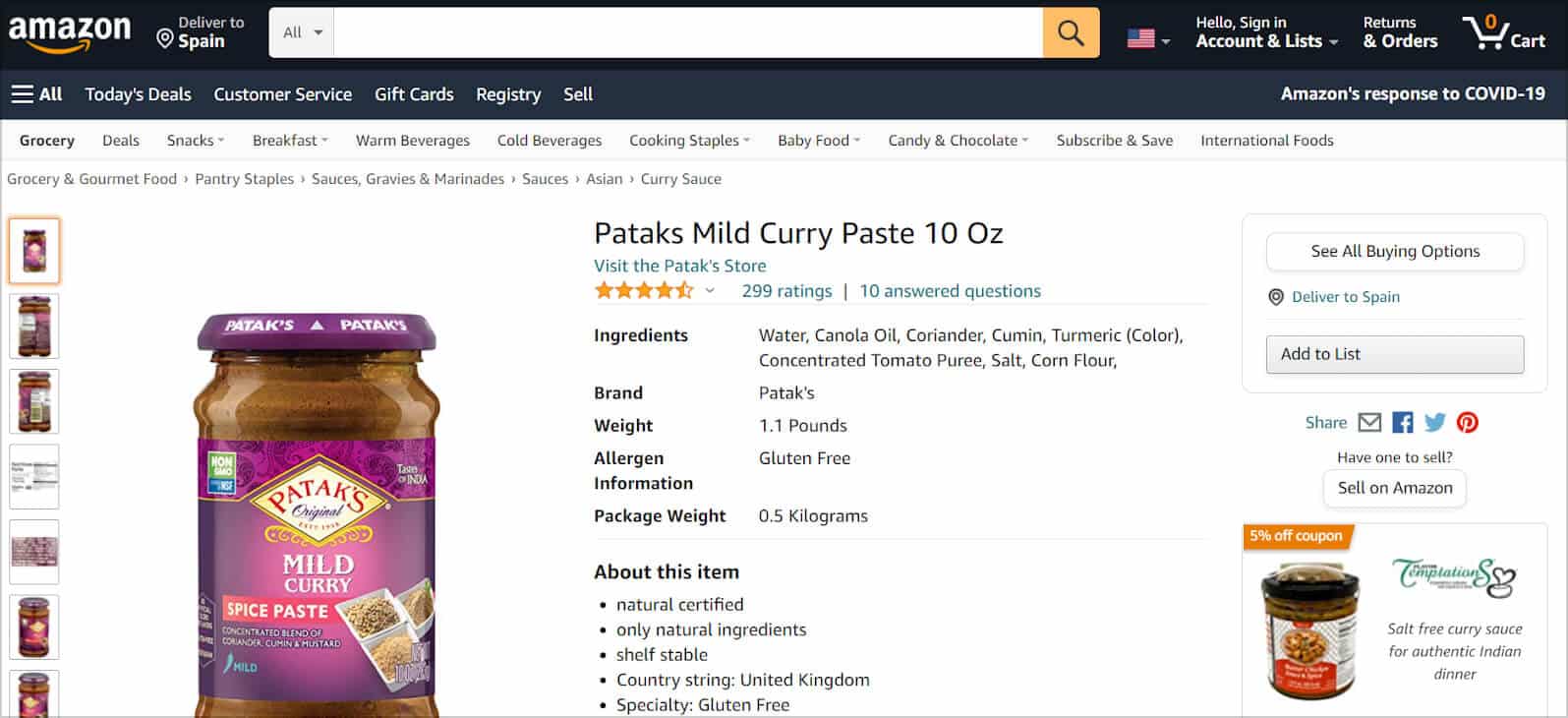The width and height of the screenshot is (1568, 718).
Task: Click the location pin in the buy box
Action: [x=1275, y=297]
